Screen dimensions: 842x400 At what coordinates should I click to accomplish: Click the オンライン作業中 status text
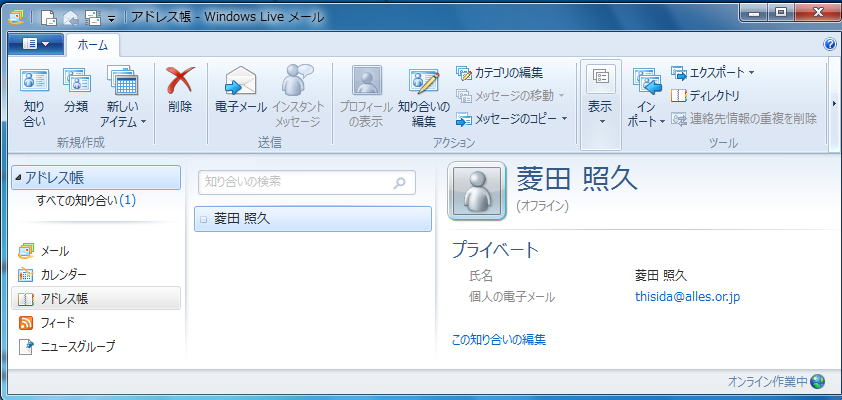767,382
